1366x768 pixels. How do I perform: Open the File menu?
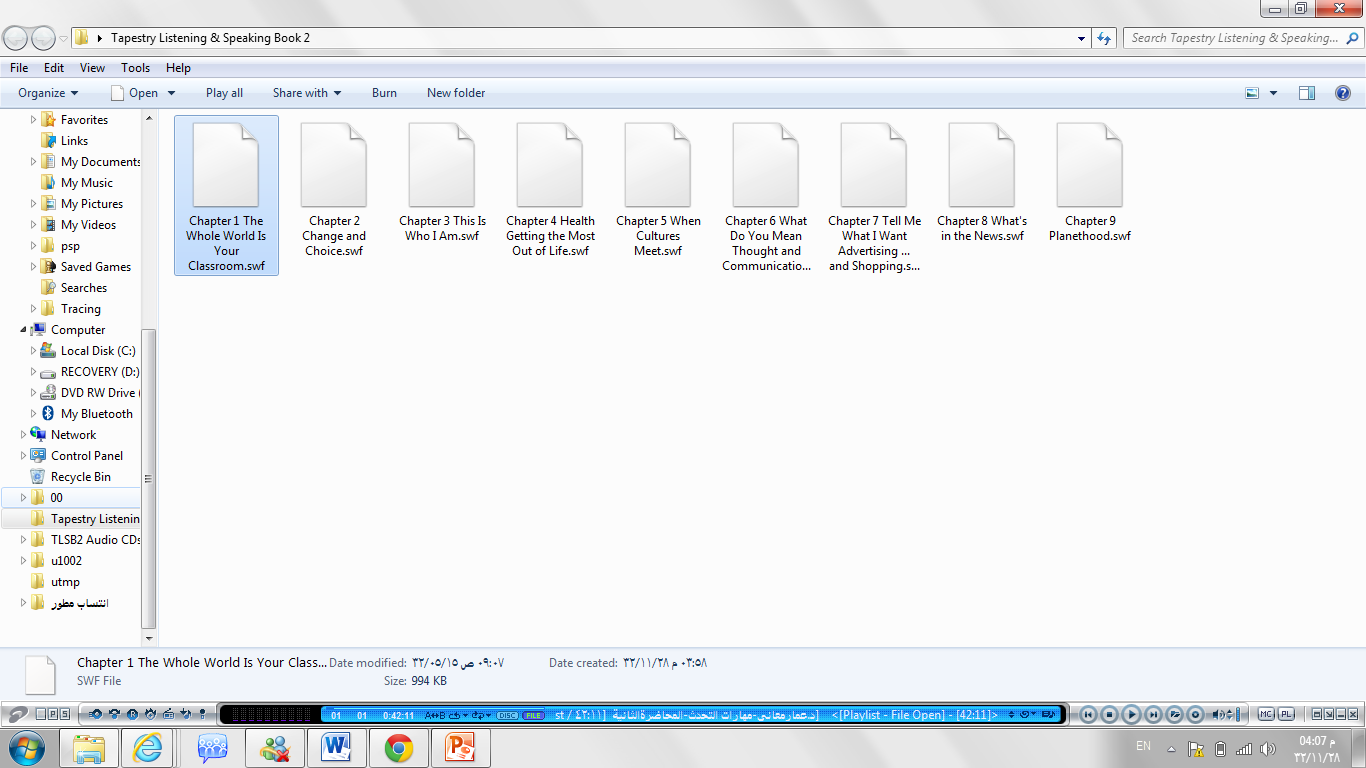(19, 68)
